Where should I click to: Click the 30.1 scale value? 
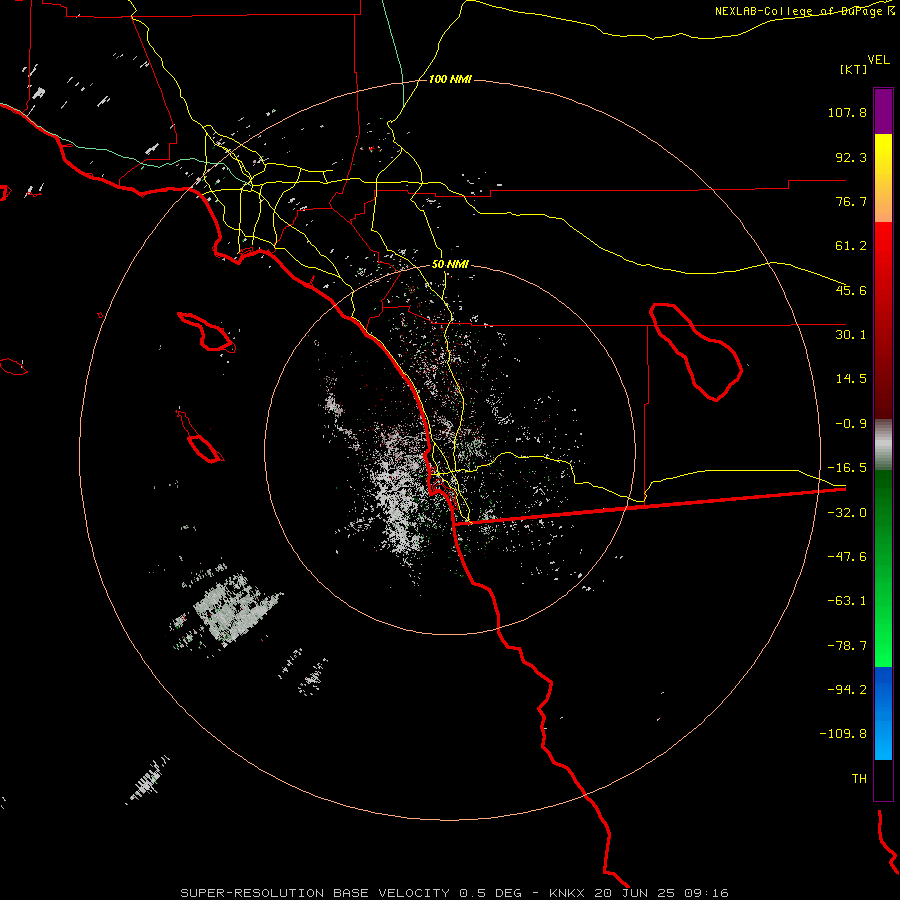(x=851, y=335)
